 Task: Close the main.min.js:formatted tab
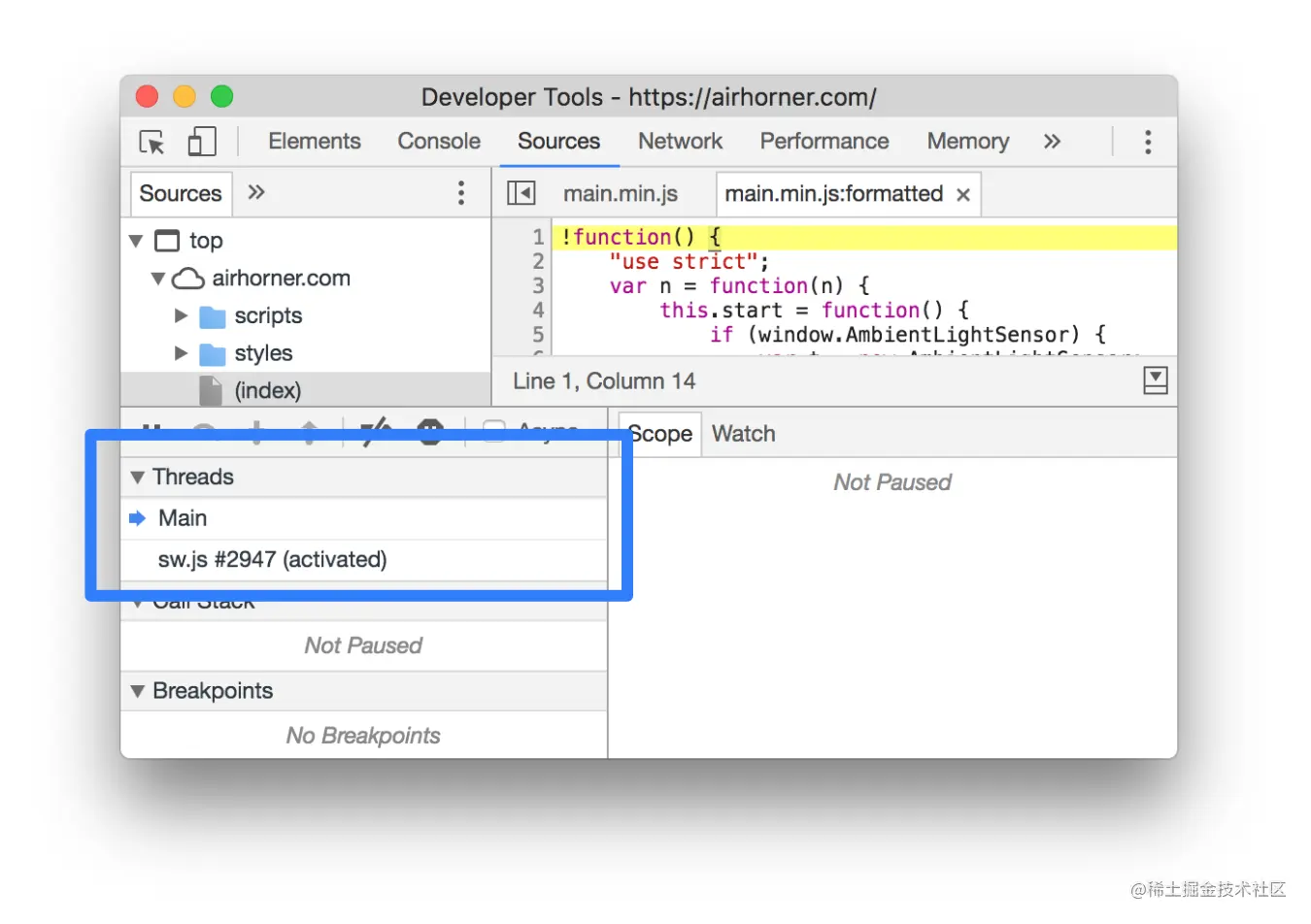[x=963, y=194]
